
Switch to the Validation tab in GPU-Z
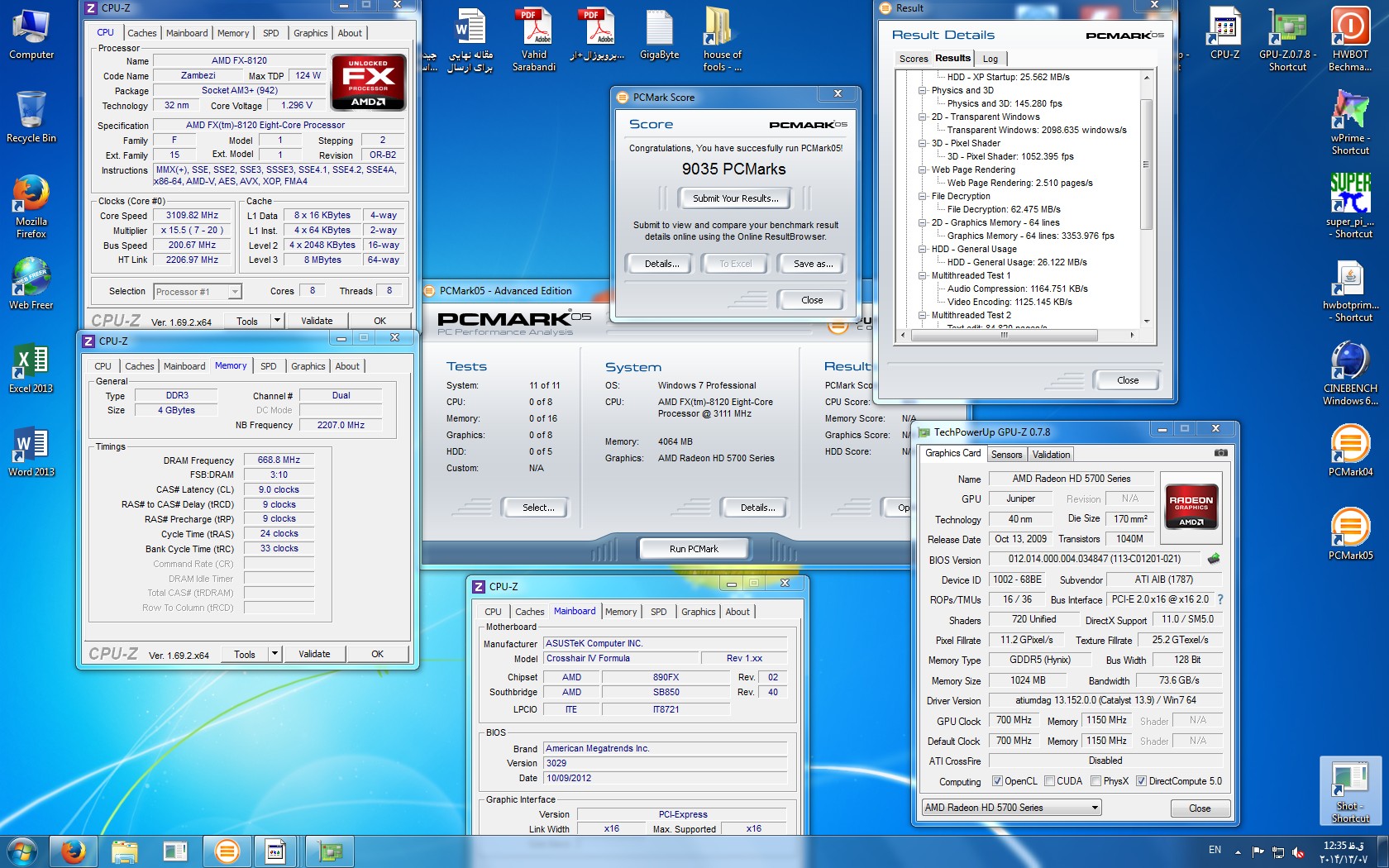tap(1051, 455)
